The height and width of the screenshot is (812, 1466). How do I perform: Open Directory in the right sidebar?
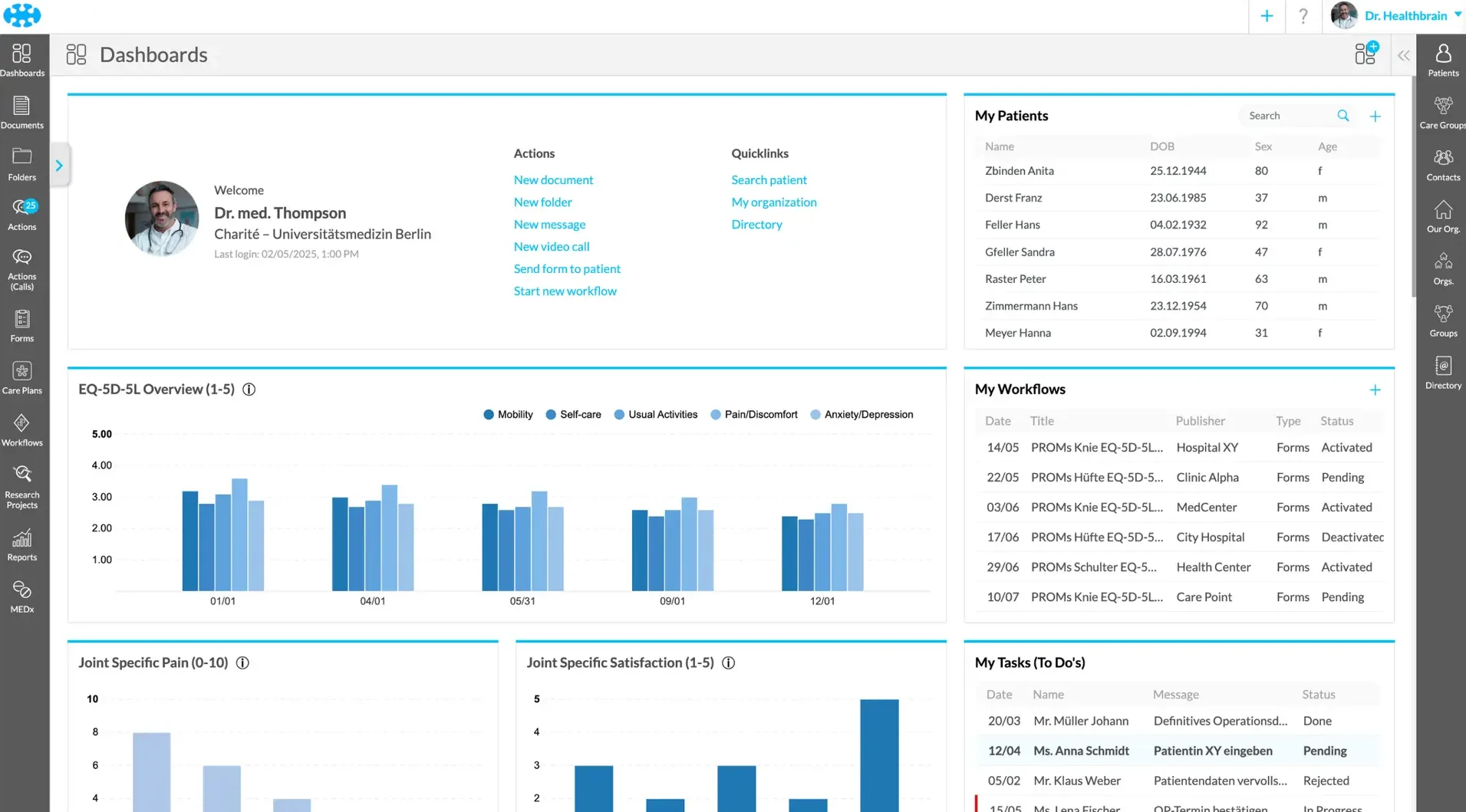[x=1443, y=373]
